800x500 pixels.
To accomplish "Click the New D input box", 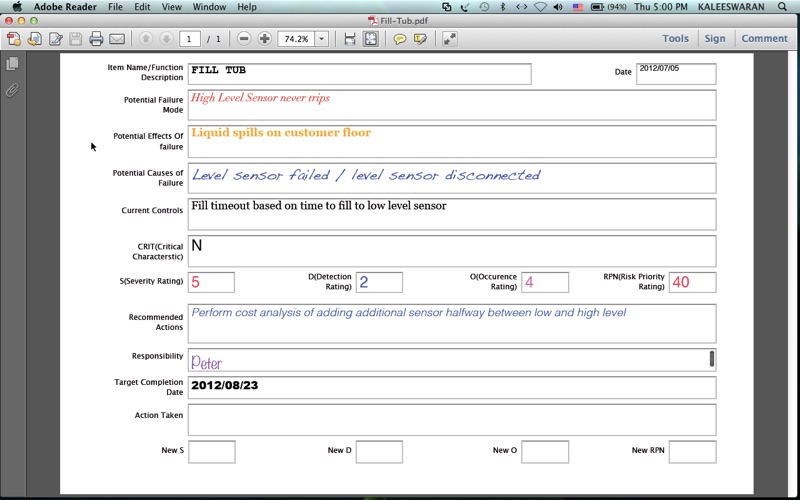I will pyautogui.click(x=379, y=452).
